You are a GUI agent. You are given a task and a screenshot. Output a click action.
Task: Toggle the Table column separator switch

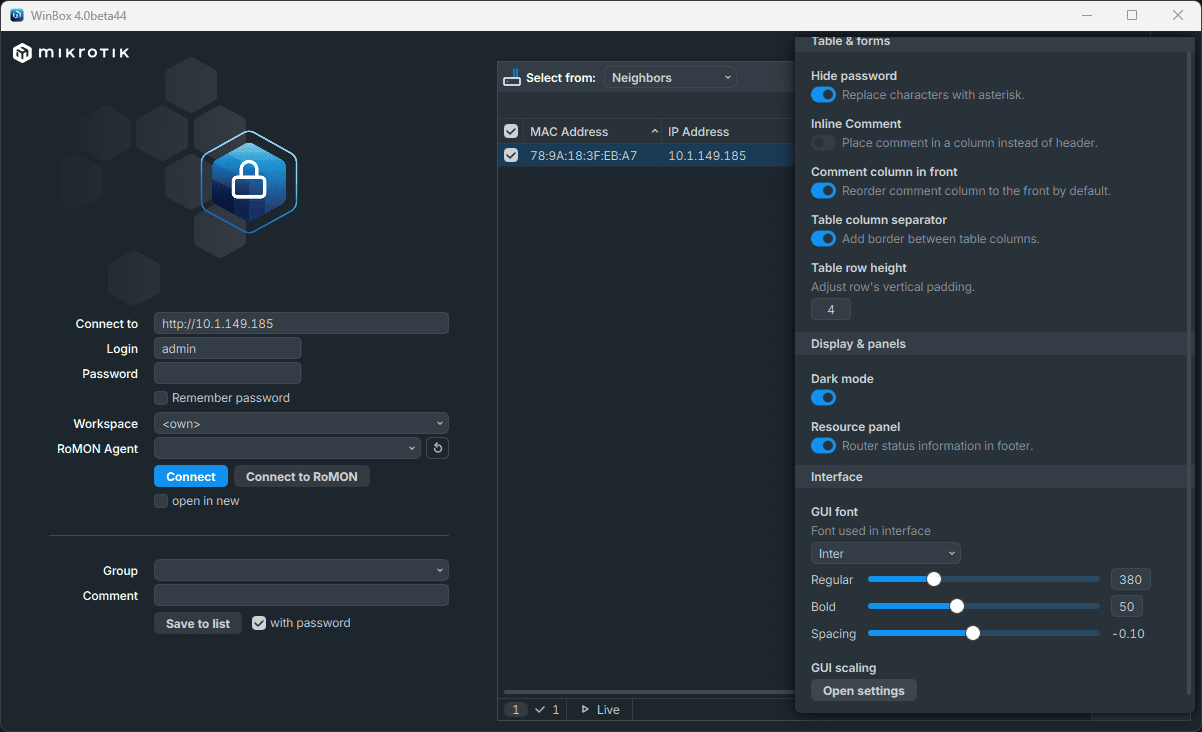point(823,239)
